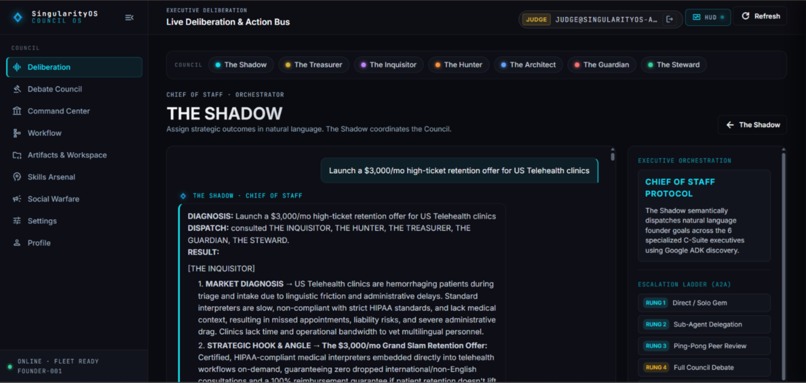Open Debate Council in the sidebar
The image size is (806, 383).
pos(75,89)
